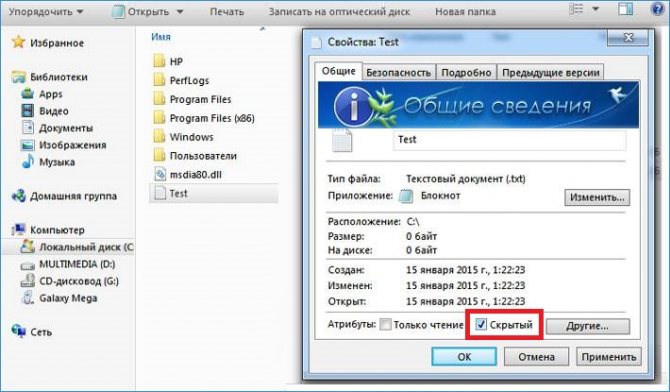Click the Избранное star icon
This screenshot has height=392, width=670.
pyautogui.click(x=18, y=42)
